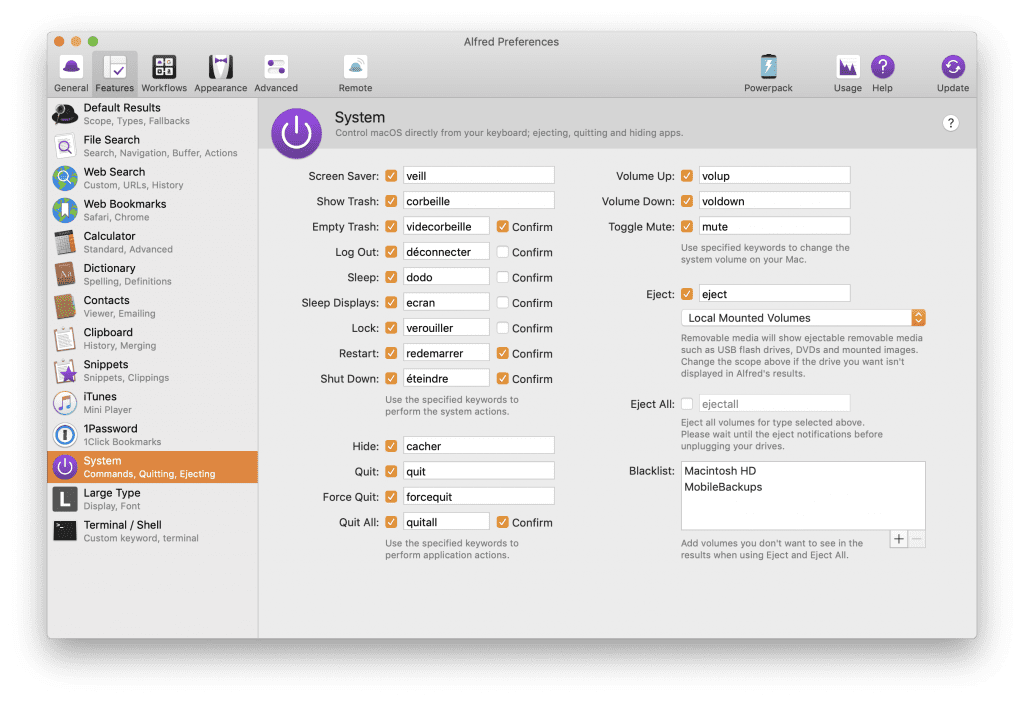The width and height of the screenshot is (1024, 701).
Task: Select the Features toolbar icon
Action: (x=114, y=73)
